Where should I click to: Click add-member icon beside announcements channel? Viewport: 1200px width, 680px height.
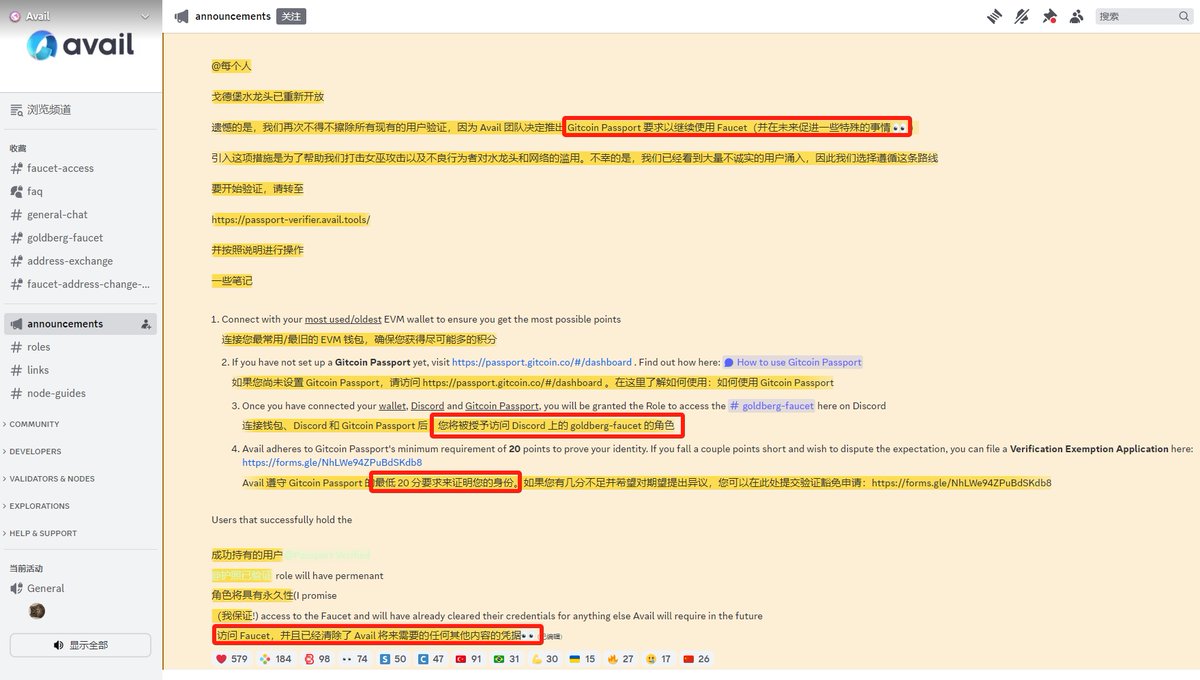(146, 324)
